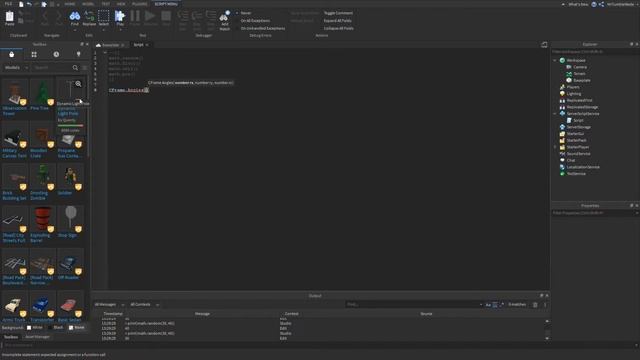Screen dimensions: 640x360
Task: Click Expand All Folds action
Action: 337,20
